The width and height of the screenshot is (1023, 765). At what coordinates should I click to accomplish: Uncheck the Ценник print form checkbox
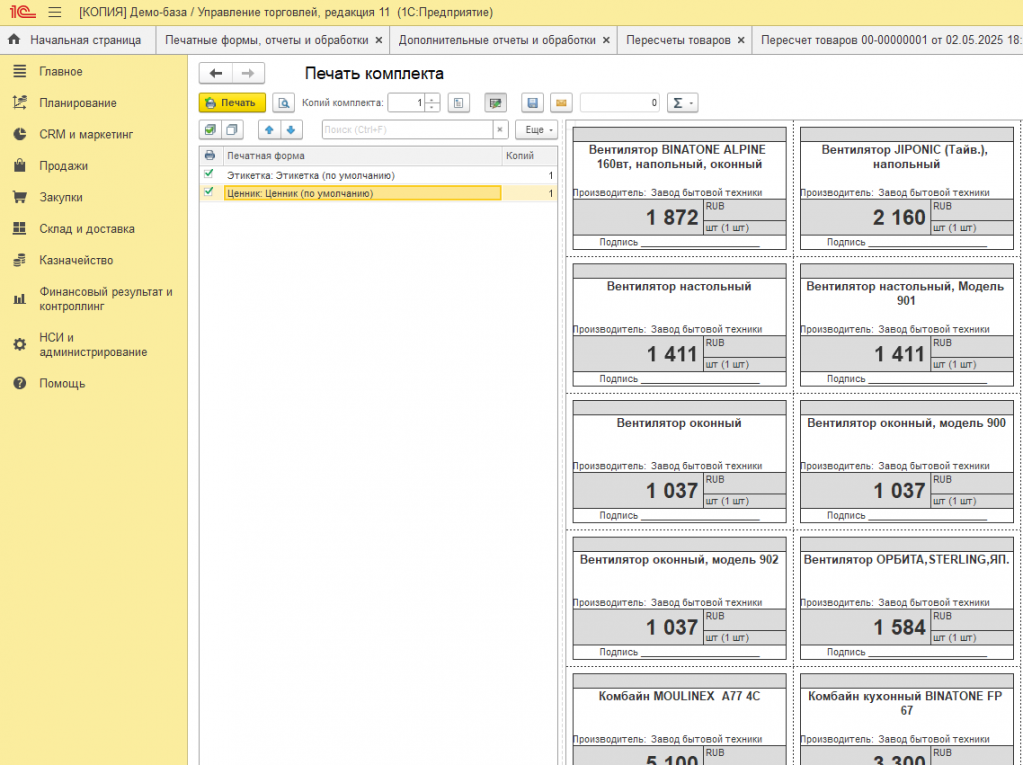pyautogui.click(x=209, y=192)
